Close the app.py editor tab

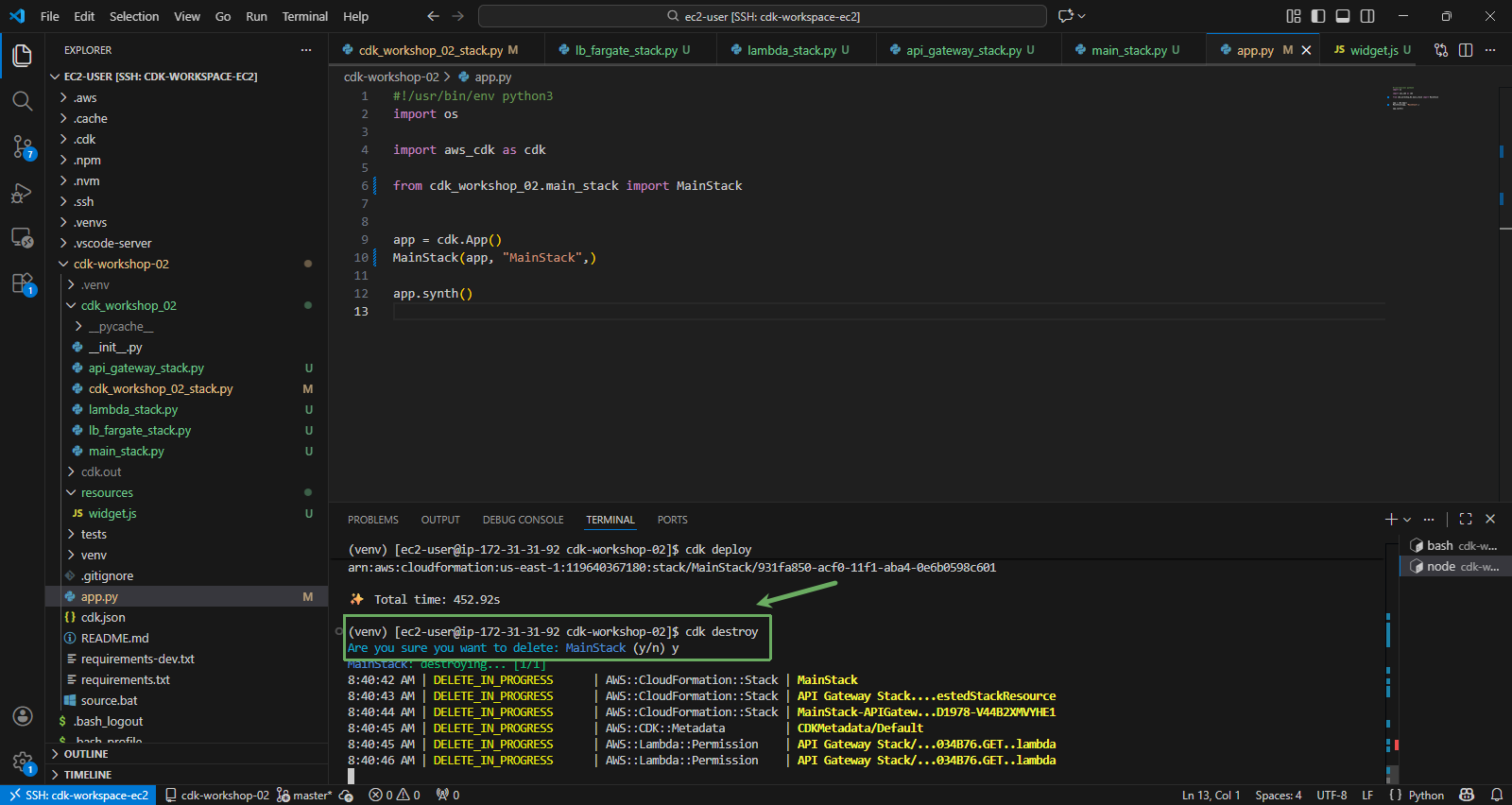click(x=1306, y=50)
